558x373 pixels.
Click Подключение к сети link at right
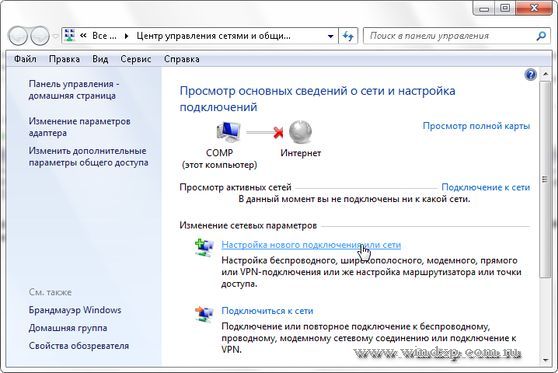pyautogui.click(x=485, y=187)
